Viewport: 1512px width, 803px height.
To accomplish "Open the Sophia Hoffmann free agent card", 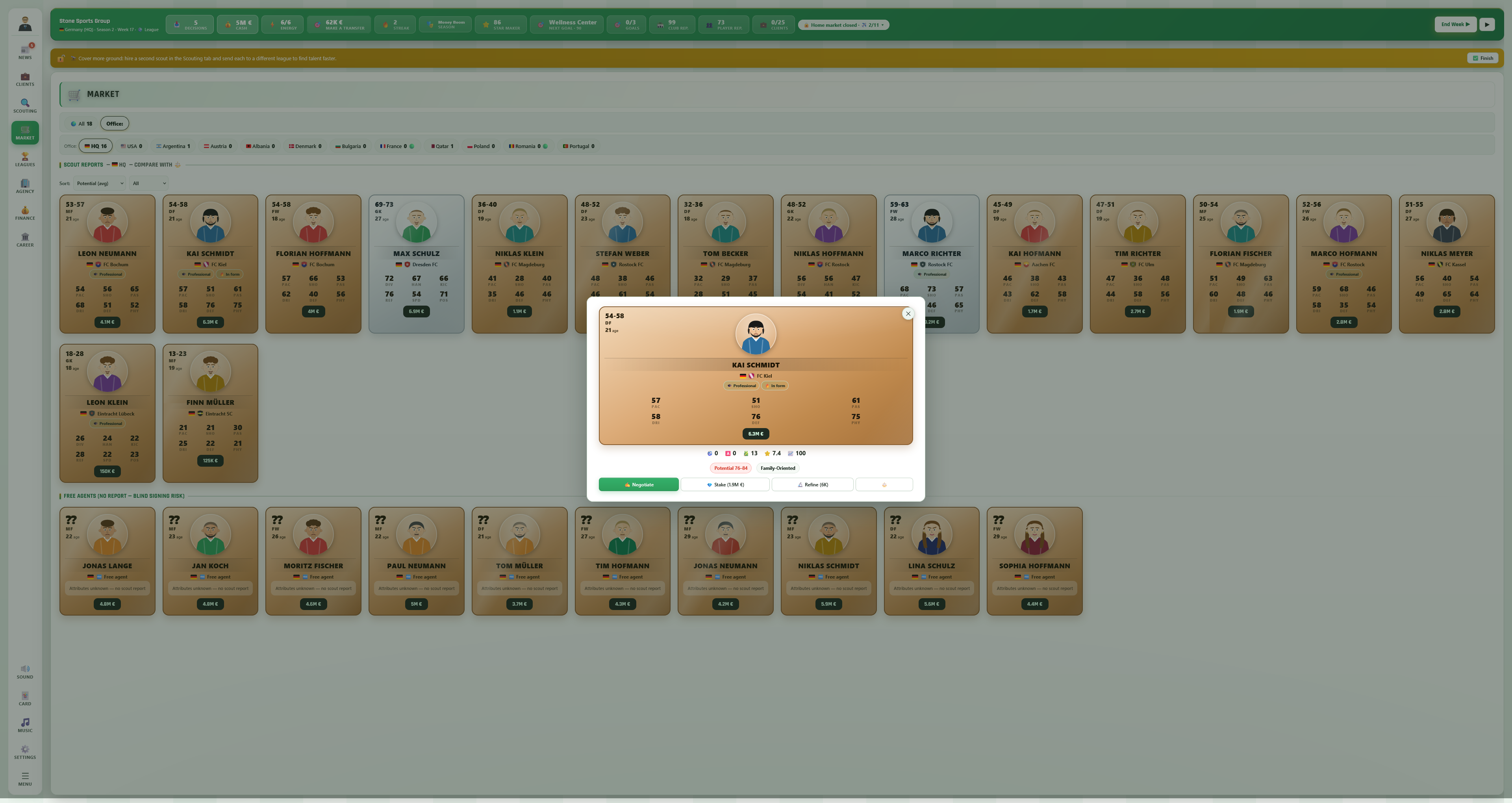I will coord(1034,561).
